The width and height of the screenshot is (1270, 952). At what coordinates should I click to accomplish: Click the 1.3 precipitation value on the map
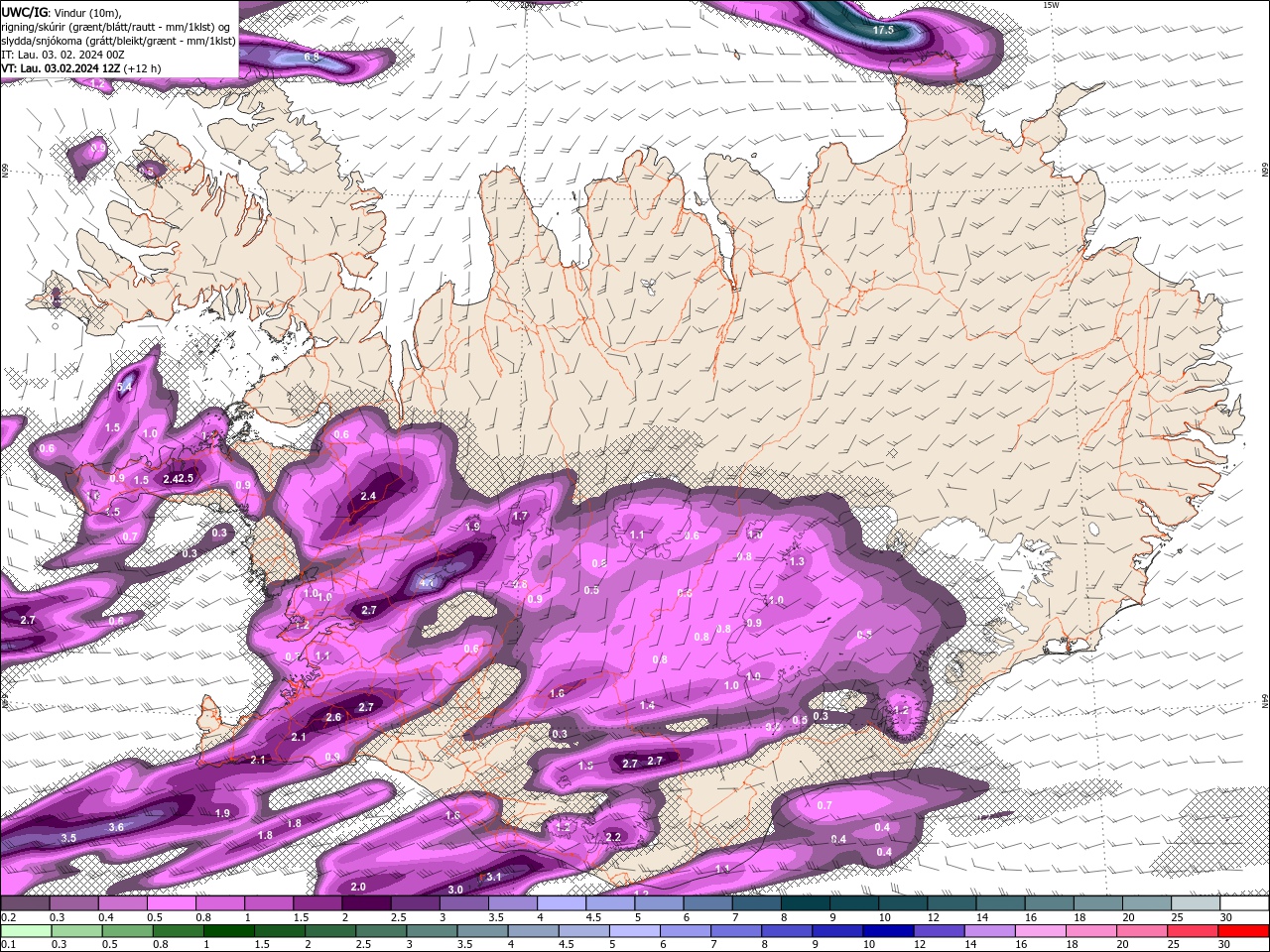(x=797, y=561)
